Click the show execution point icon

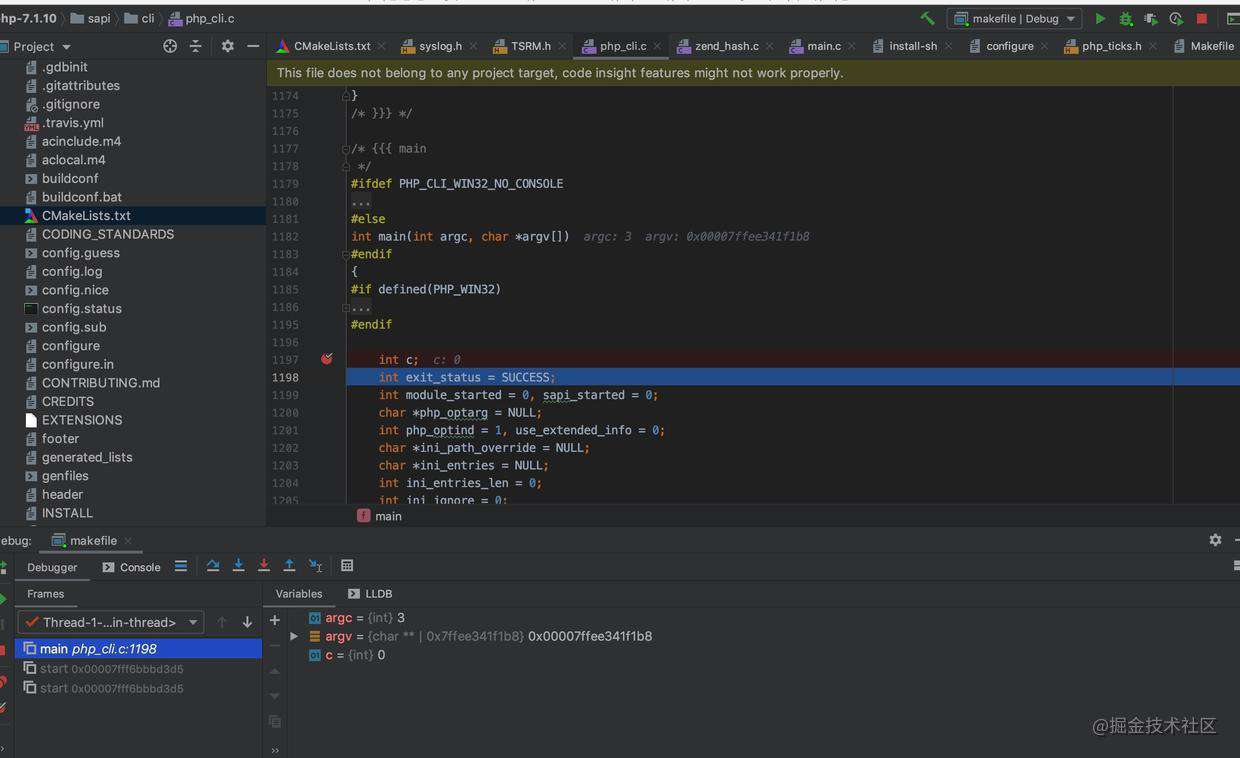[x=181, y=566]
